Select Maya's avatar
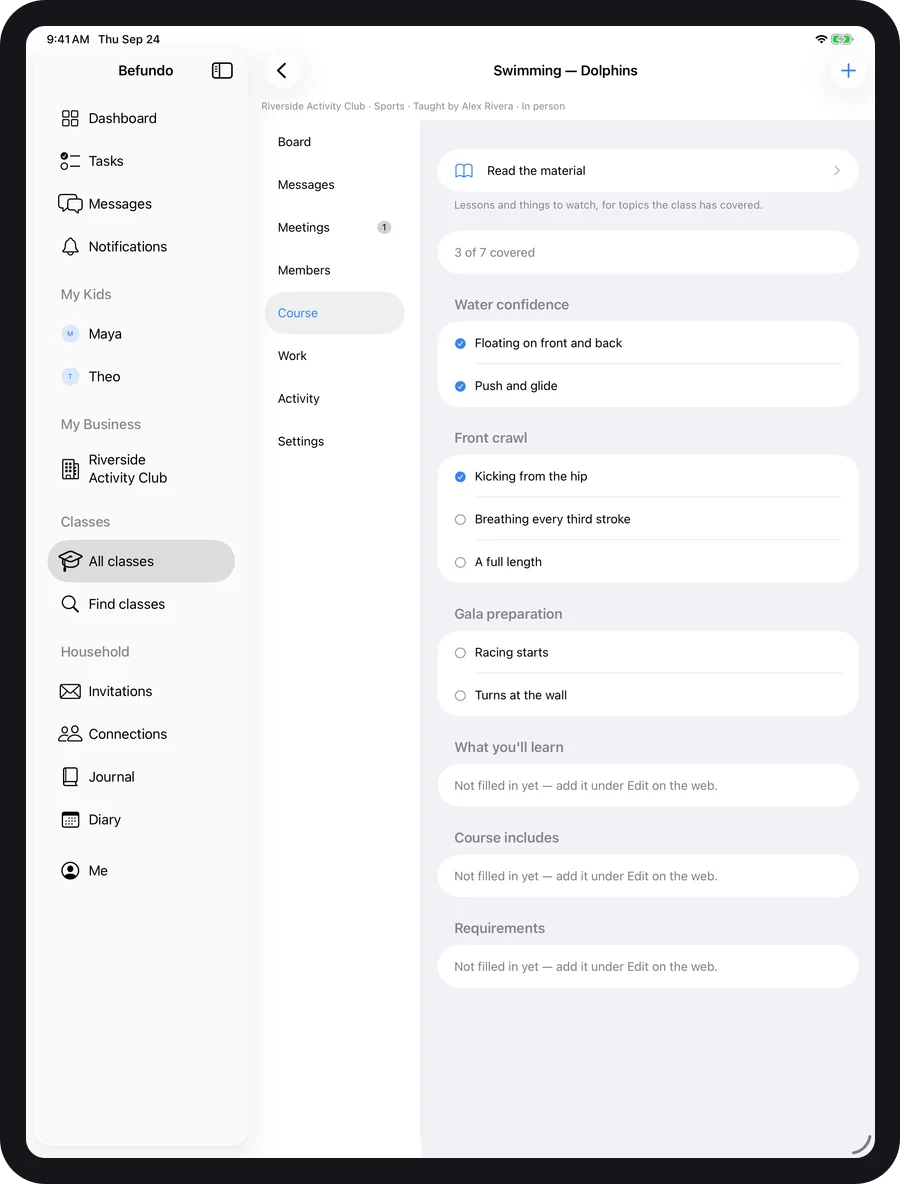Screen dimensions: 900x1184 (x=70, y=334)
